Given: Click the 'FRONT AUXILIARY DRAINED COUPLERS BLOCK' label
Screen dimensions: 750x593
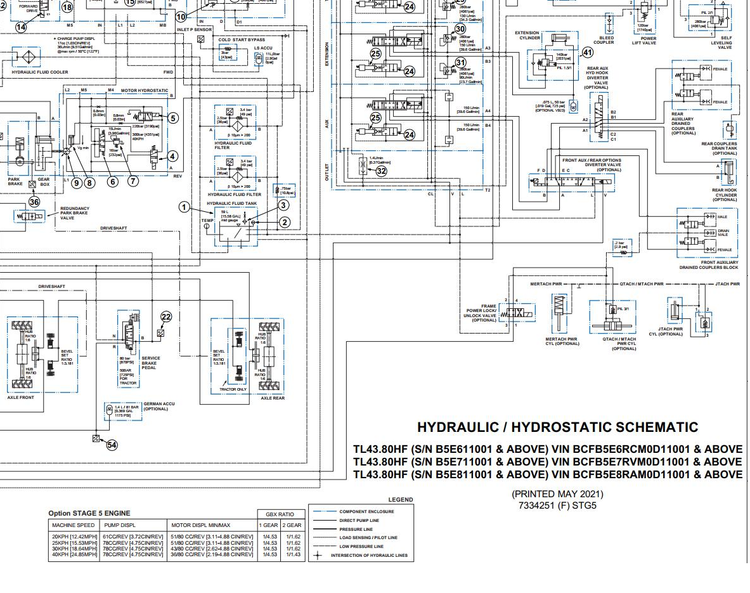Looking at the screenshot, I should coord(709,265).
